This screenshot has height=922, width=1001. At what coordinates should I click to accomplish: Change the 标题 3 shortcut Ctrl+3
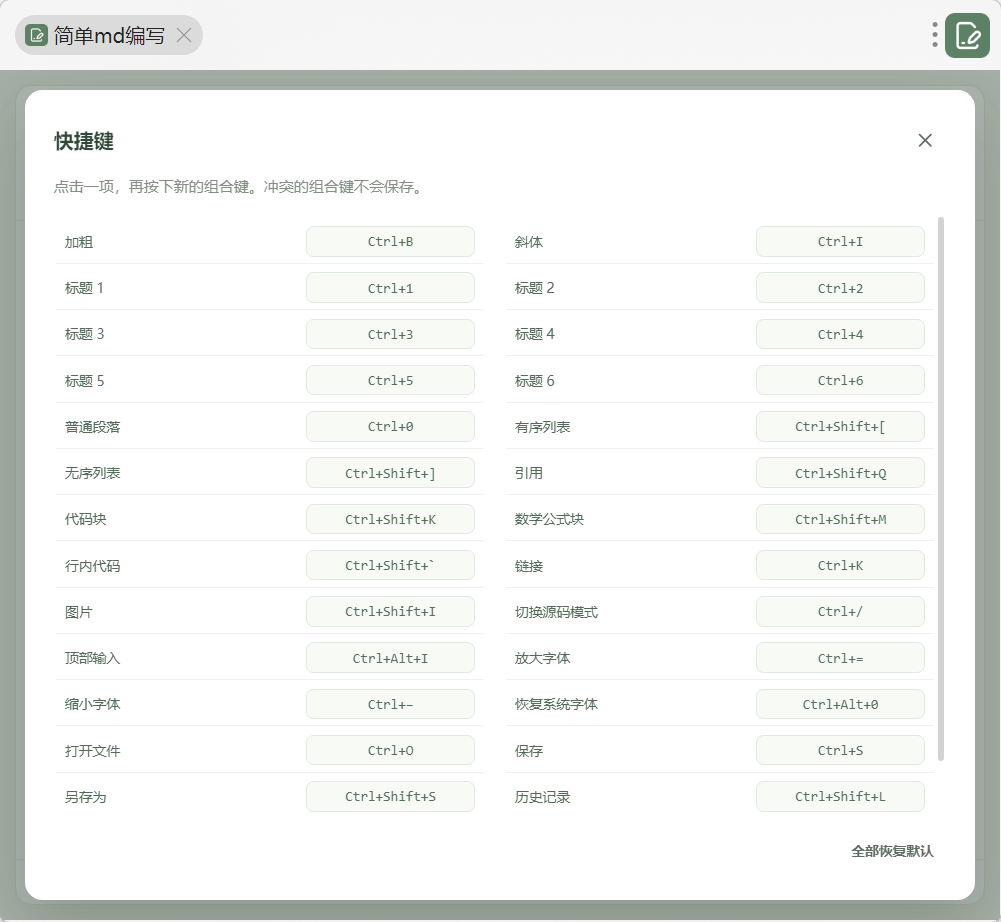pyautogui.click(x=390, y=334)
